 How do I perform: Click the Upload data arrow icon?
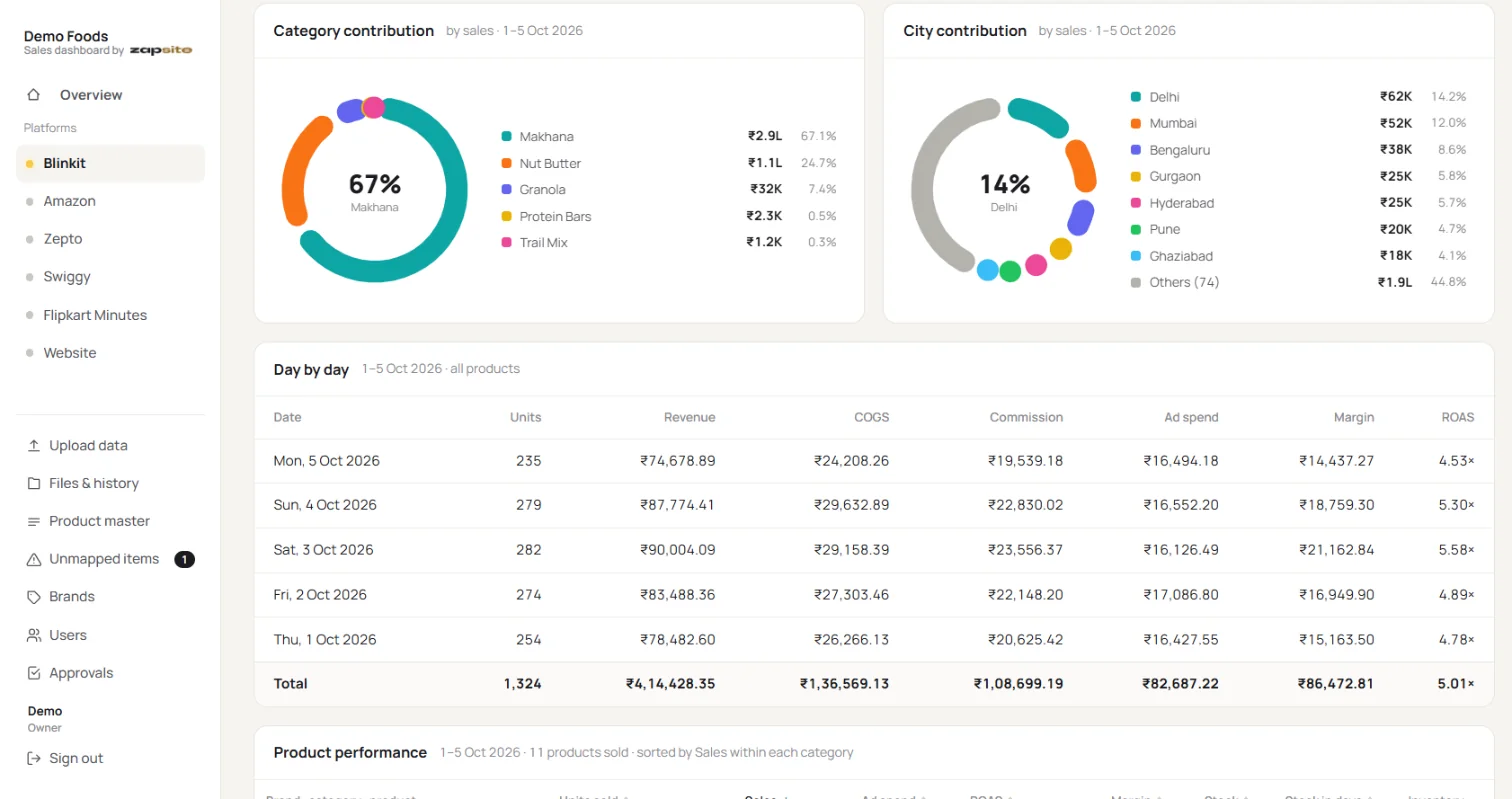pos(34,445)
